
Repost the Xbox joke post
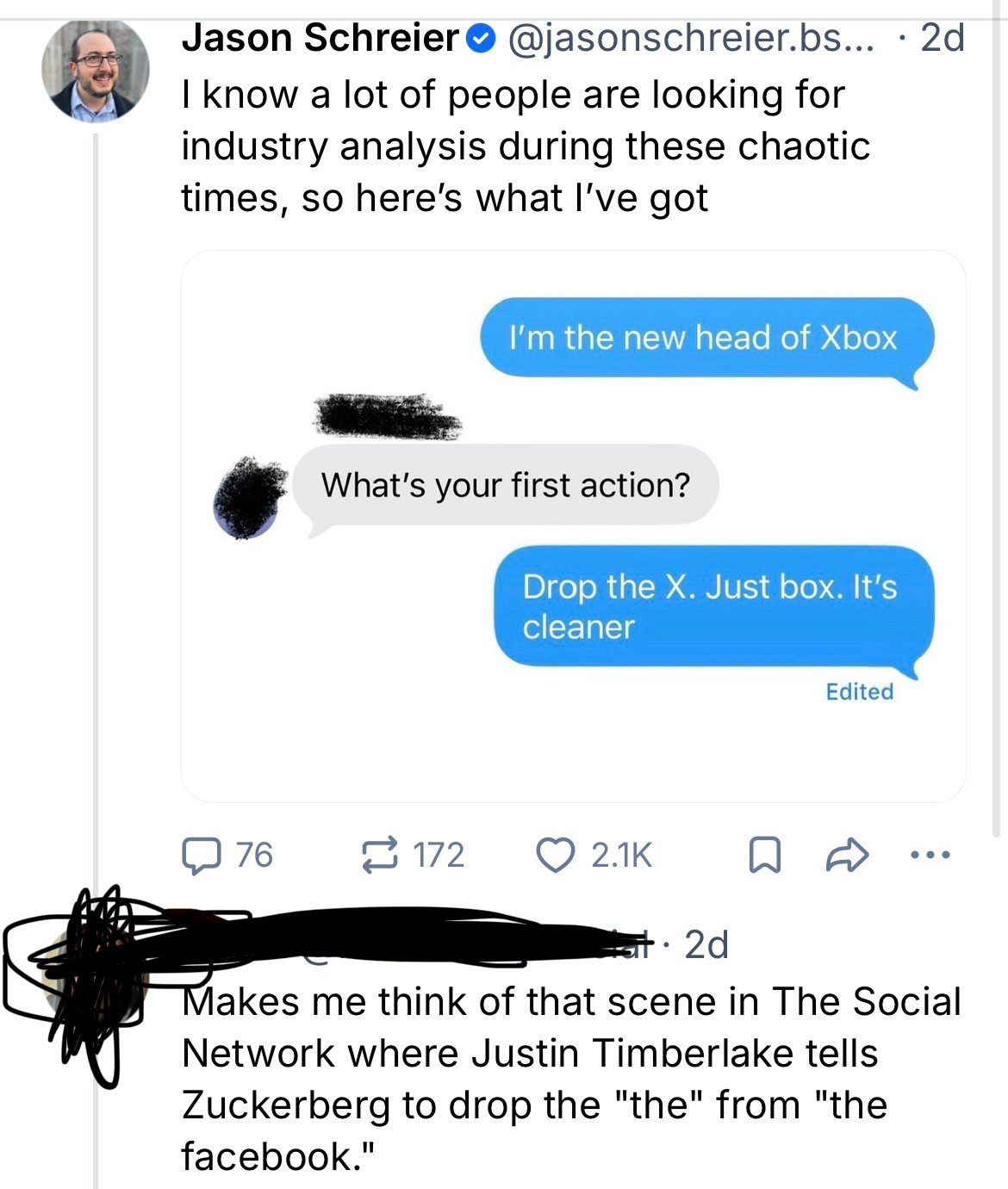[x=380, y=855]
